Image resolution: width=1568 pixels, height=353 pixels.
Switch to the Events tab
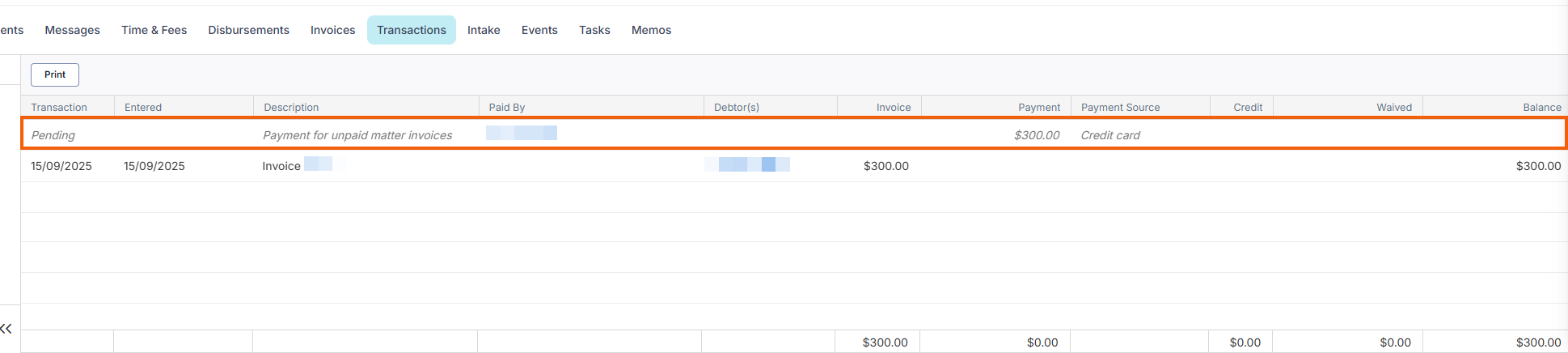pyautogui.click(x=539, y=30)
